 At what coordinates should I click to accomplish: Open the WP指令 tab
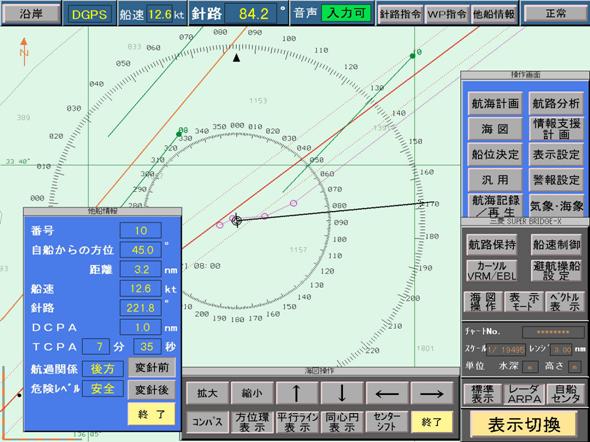tap(447, 14)
